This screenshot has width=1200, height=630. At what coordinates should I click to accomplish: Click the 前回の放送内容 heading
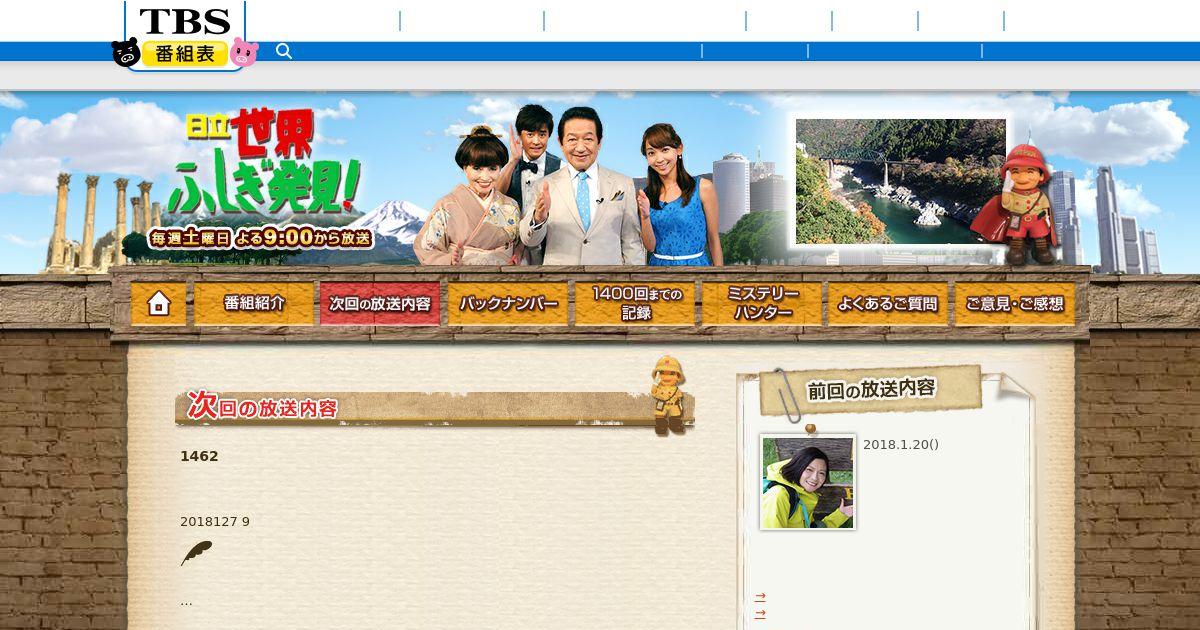[871, 389]
